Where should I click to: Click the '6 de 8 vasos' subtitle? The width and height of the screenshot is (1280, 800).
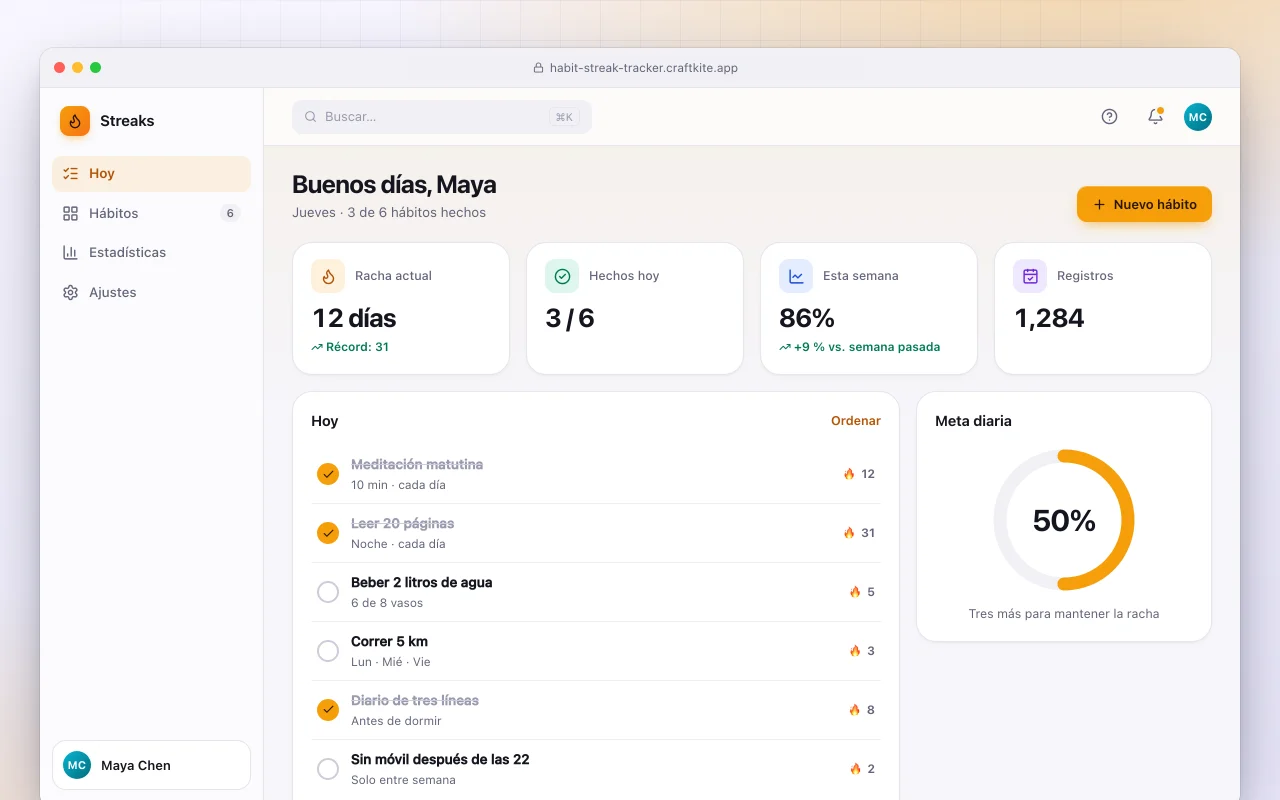(x=387, y=603)
